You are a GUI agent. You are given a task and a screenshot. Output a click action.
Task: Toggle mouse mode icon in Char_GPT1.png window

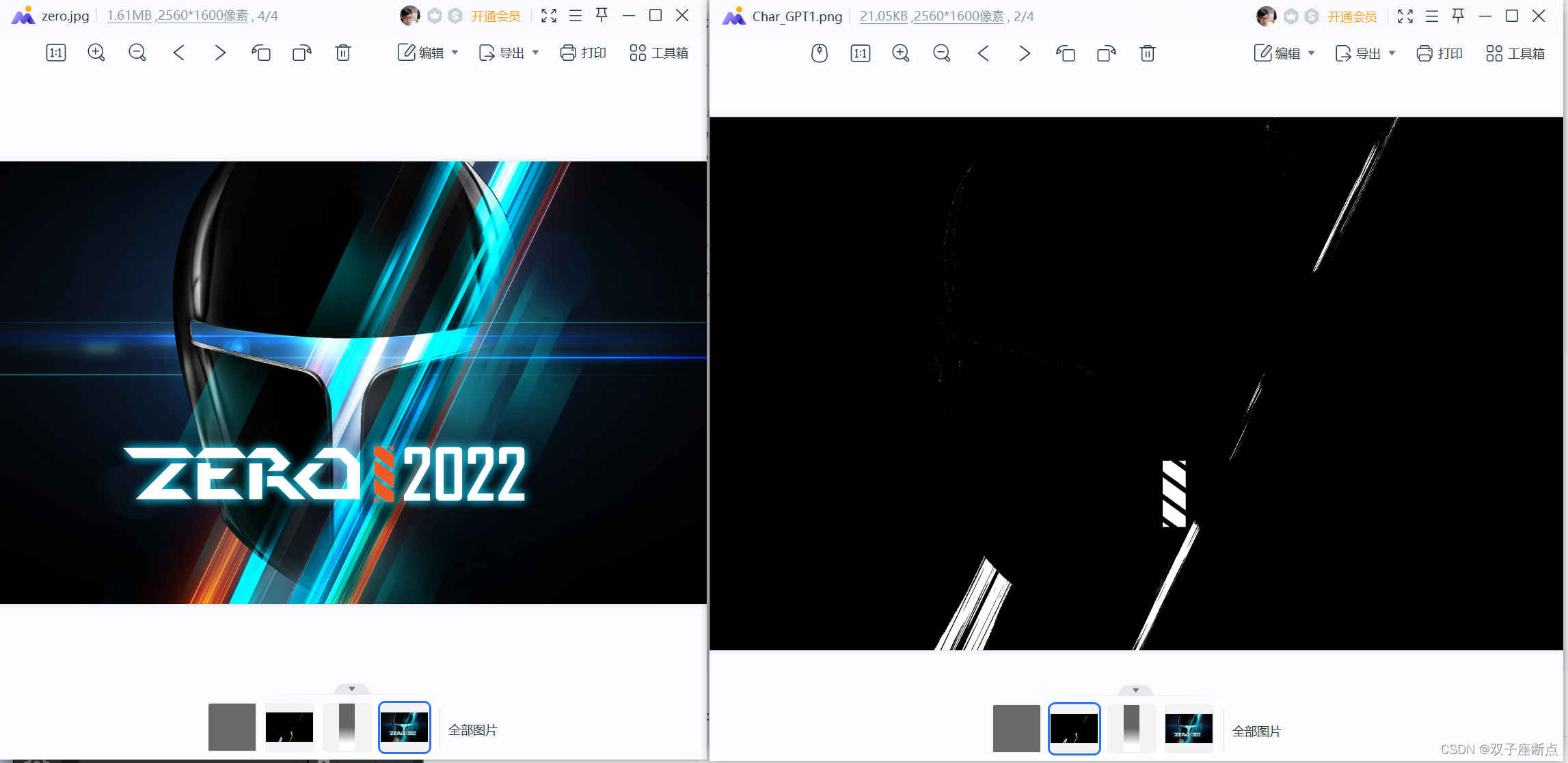[820, 53]
